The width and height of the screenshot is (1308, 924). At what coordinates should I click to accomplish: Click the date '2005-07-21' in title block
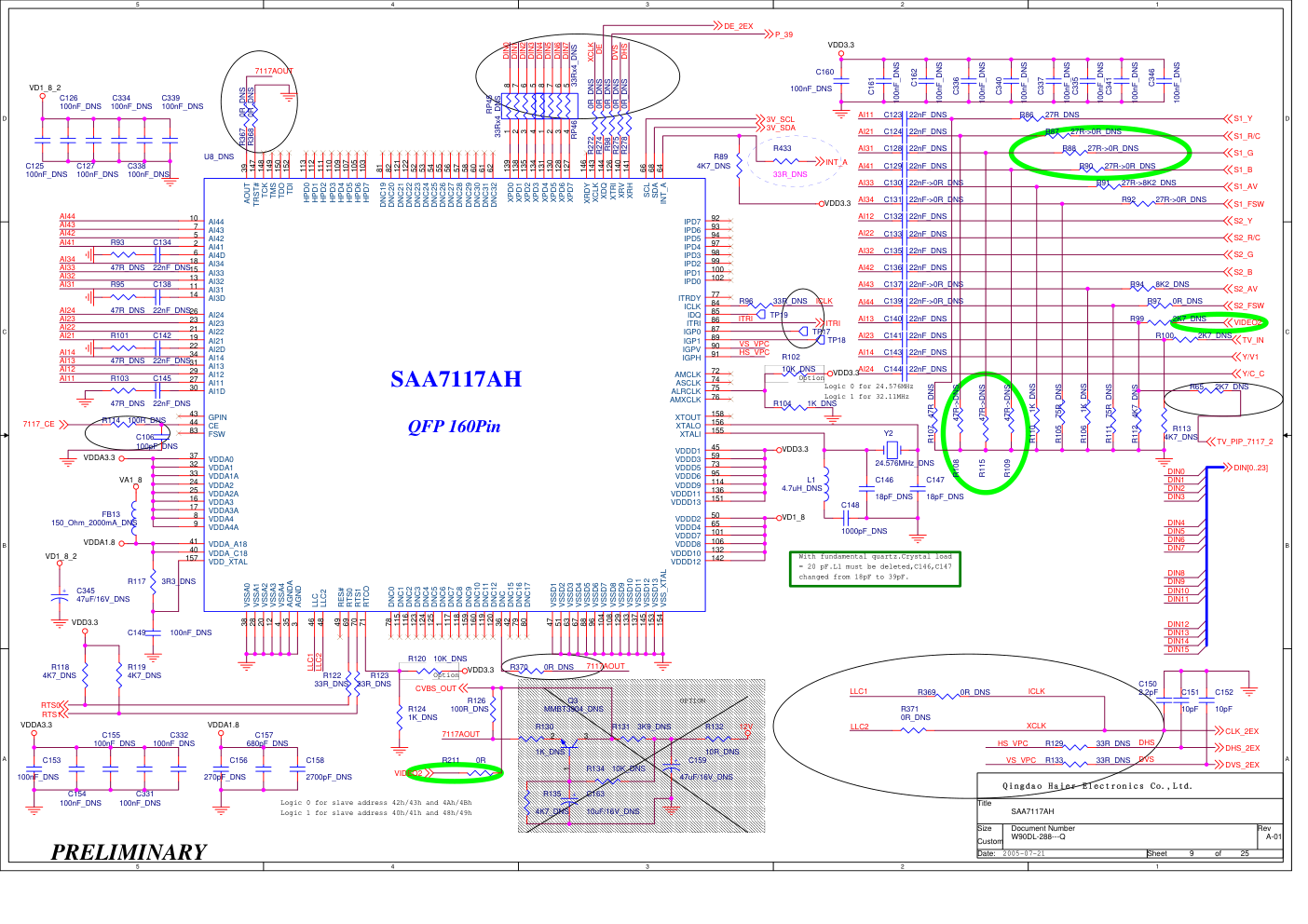pos(1023,853)
